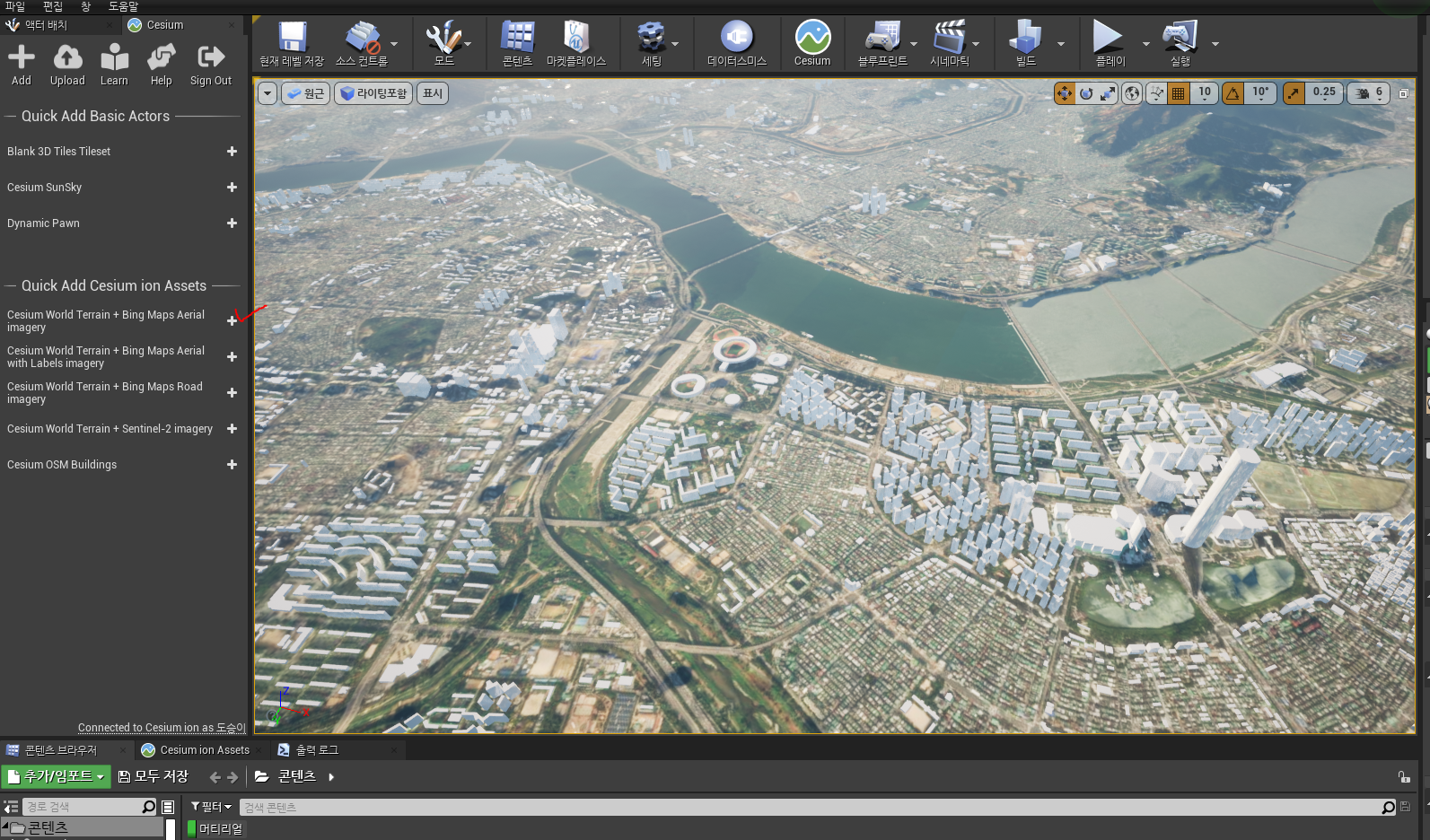Toggle scale snapping in viewport

coord(1294,93)
